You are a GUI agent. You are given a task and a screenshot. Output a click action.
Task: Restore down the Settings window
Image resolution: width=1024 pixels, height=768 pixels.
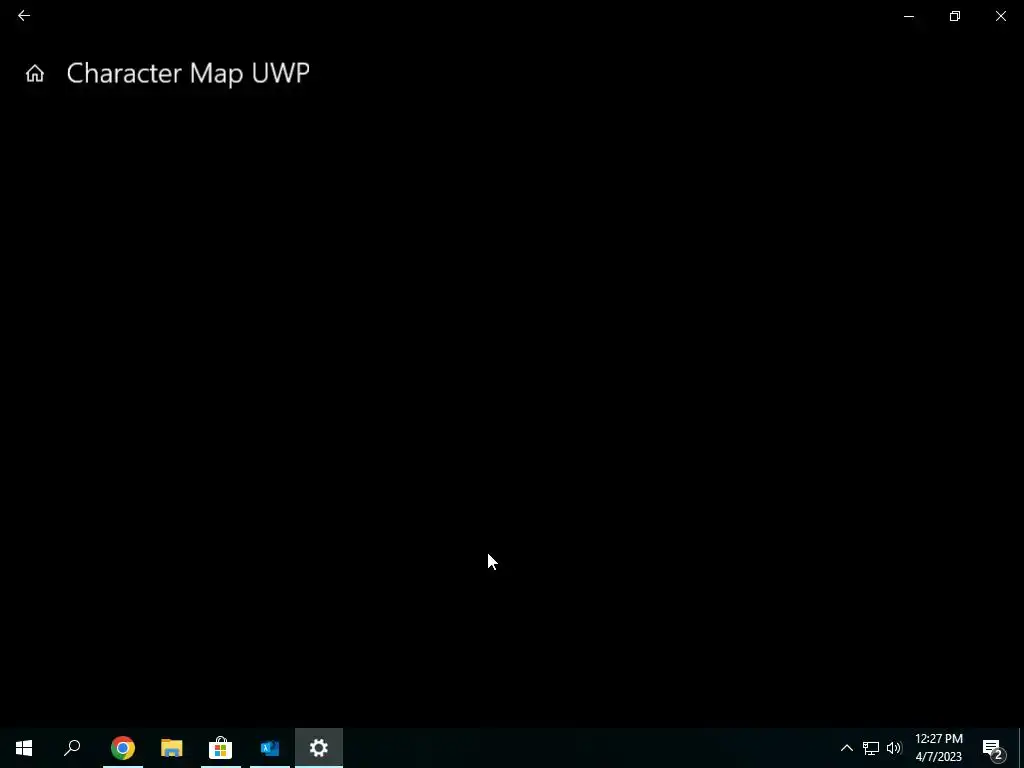coord(955,16)
